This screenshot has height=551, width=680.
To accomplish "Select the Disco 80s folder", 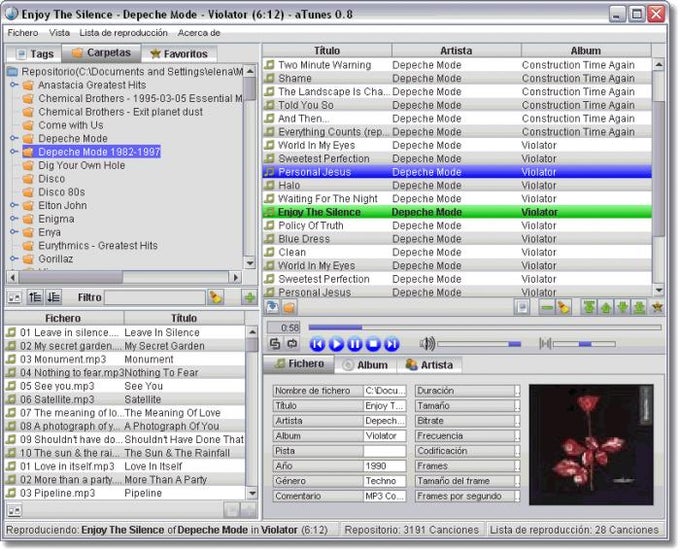I will 62,192.
